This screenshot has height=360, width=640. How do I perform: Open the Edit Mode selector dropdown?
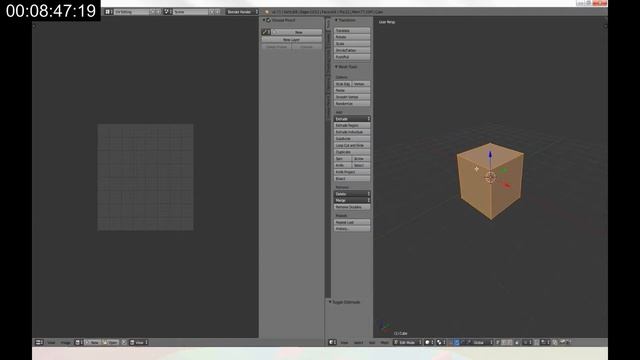(407, 342)
